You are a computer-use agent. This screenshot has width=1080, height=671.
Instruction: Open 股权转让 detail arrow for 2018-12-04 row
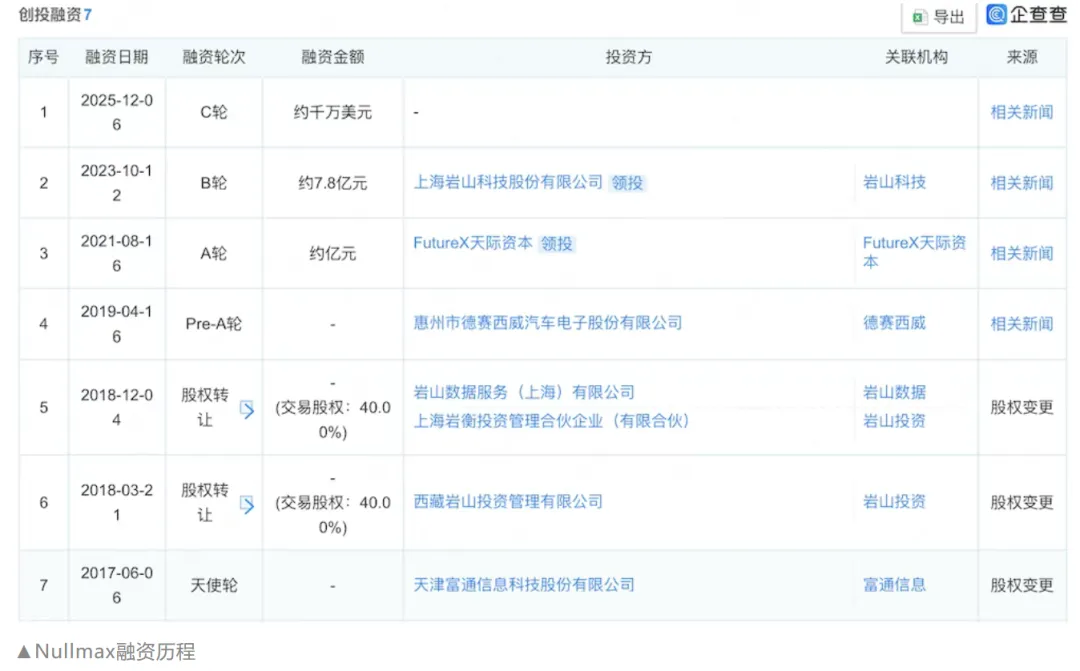247,409
